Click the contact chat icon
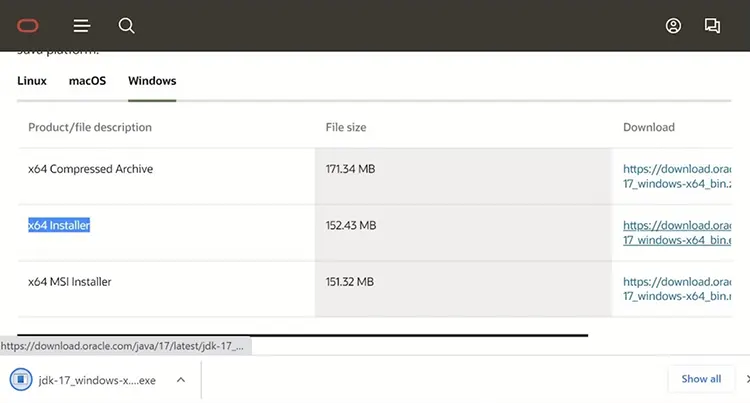Viewport: 750px width, 403px height. click(712, 26)
